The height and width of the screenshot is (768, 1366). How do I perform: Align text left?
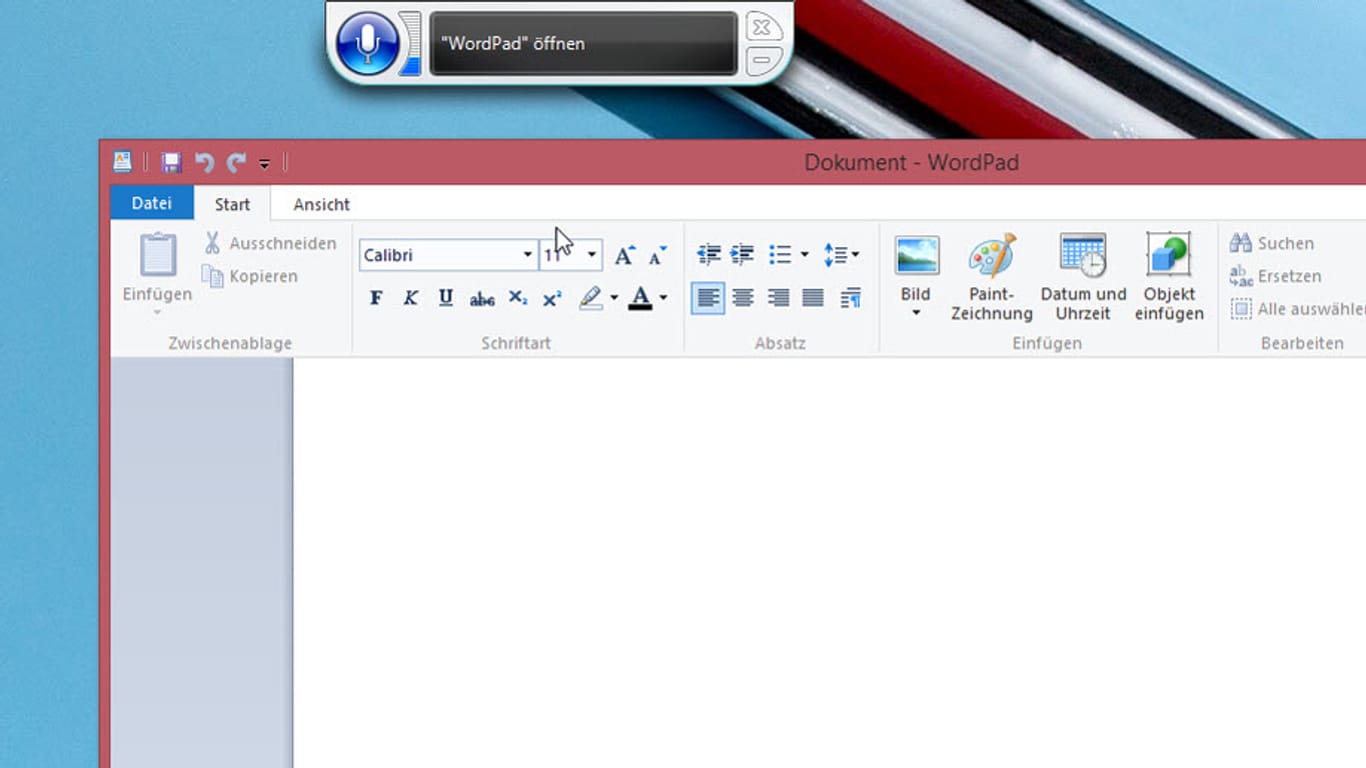708,298
